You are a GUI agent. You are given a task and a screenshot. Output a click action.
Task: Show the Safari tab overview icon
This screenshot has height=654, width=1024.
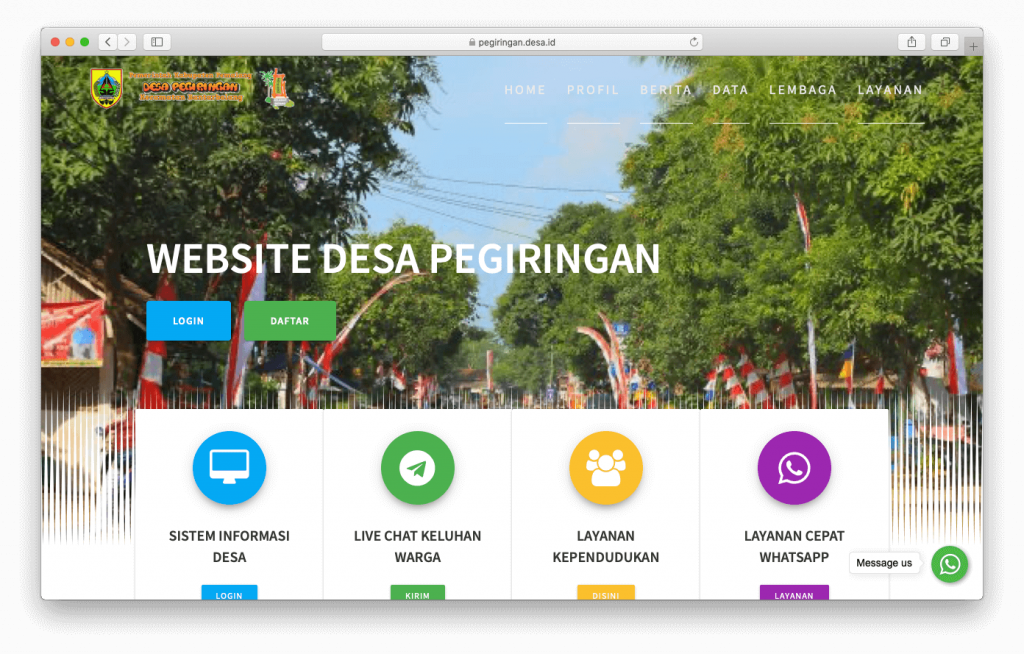click(x=944, y=42)
